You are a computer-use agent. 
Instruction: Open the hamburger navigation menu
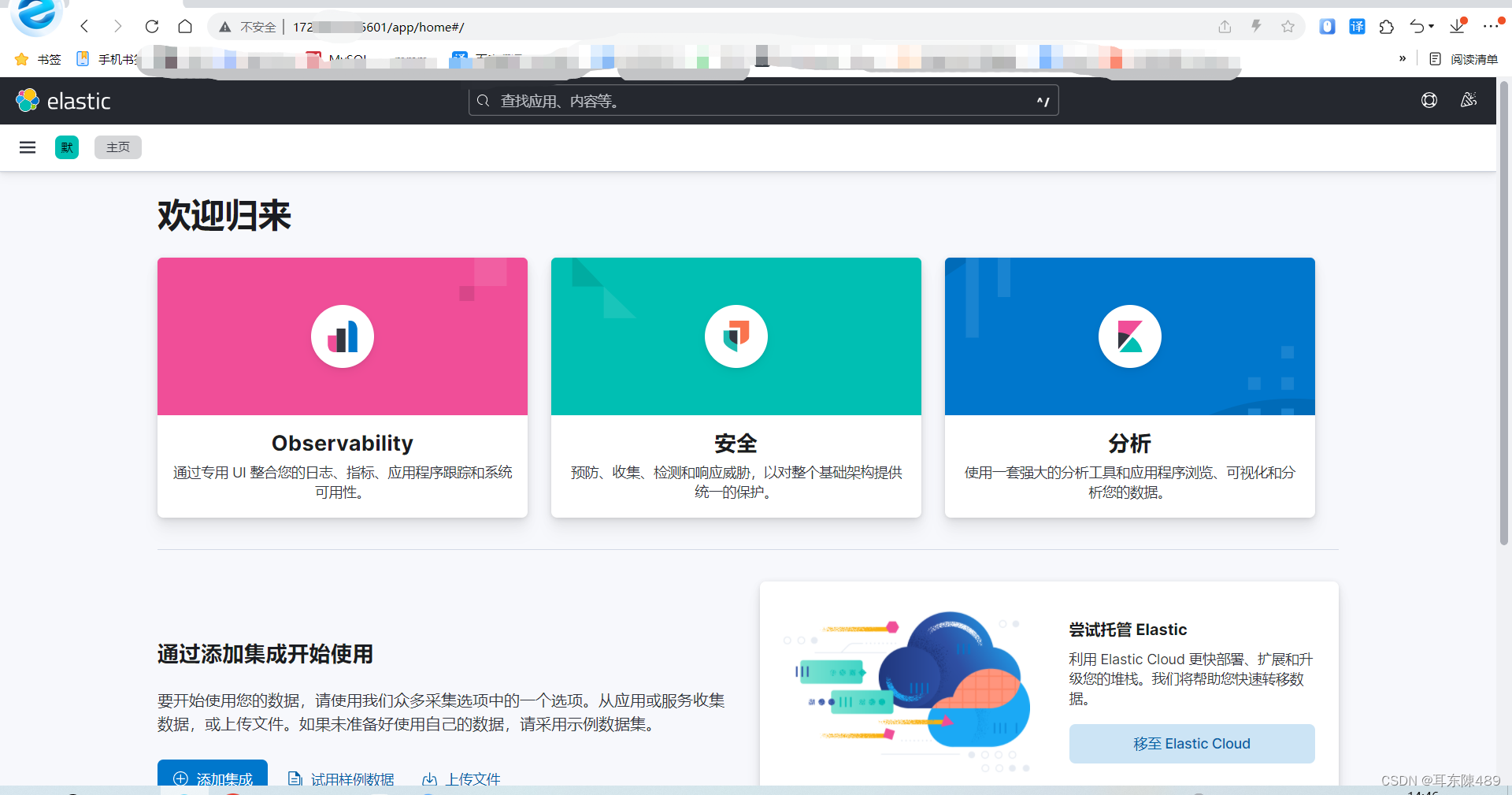(x=27, y=147)
